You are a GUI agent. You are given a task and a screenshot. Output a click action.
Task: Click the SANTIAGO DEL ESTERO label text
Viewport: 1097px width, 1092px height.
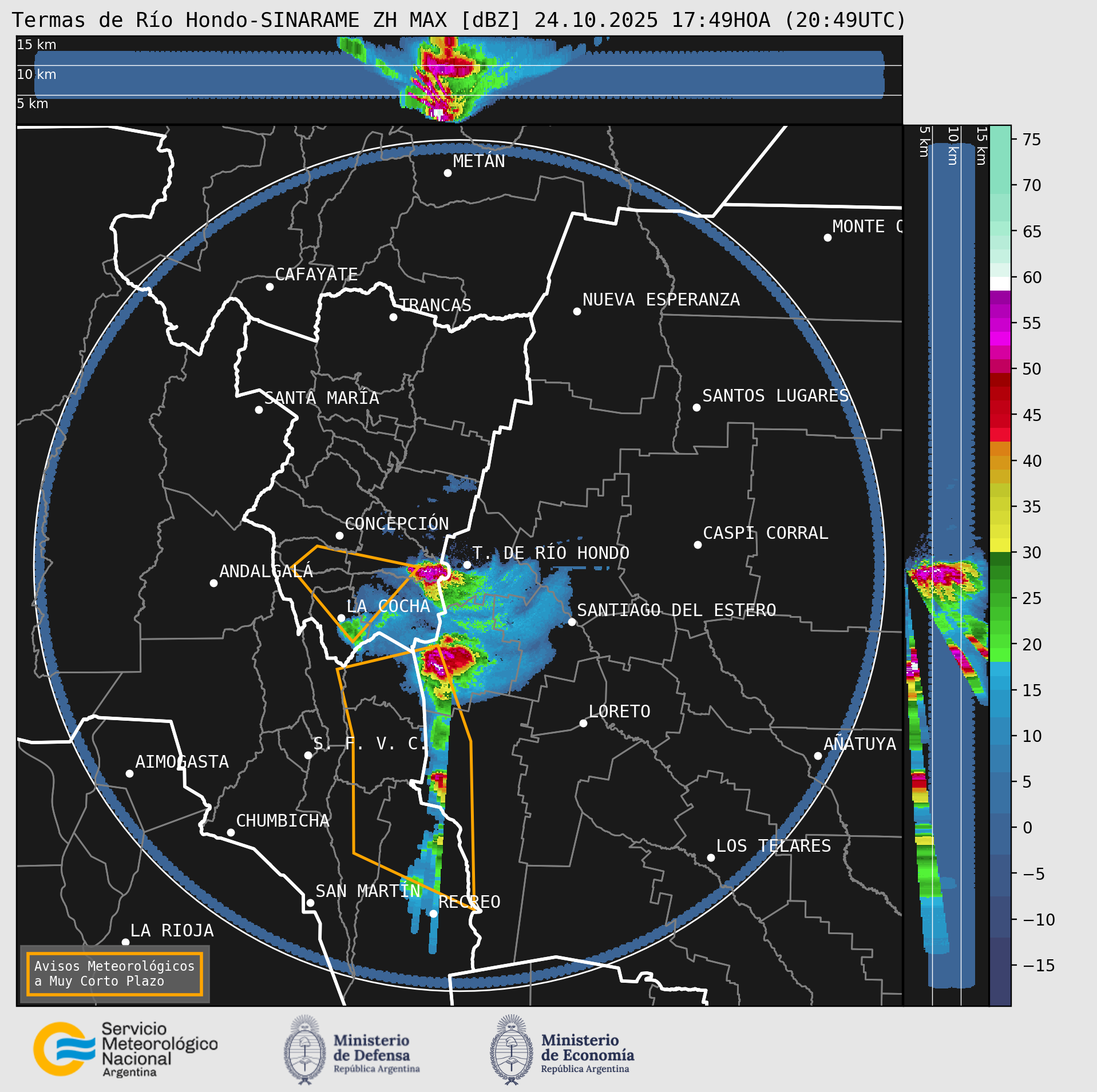click(x=676, y=610)
